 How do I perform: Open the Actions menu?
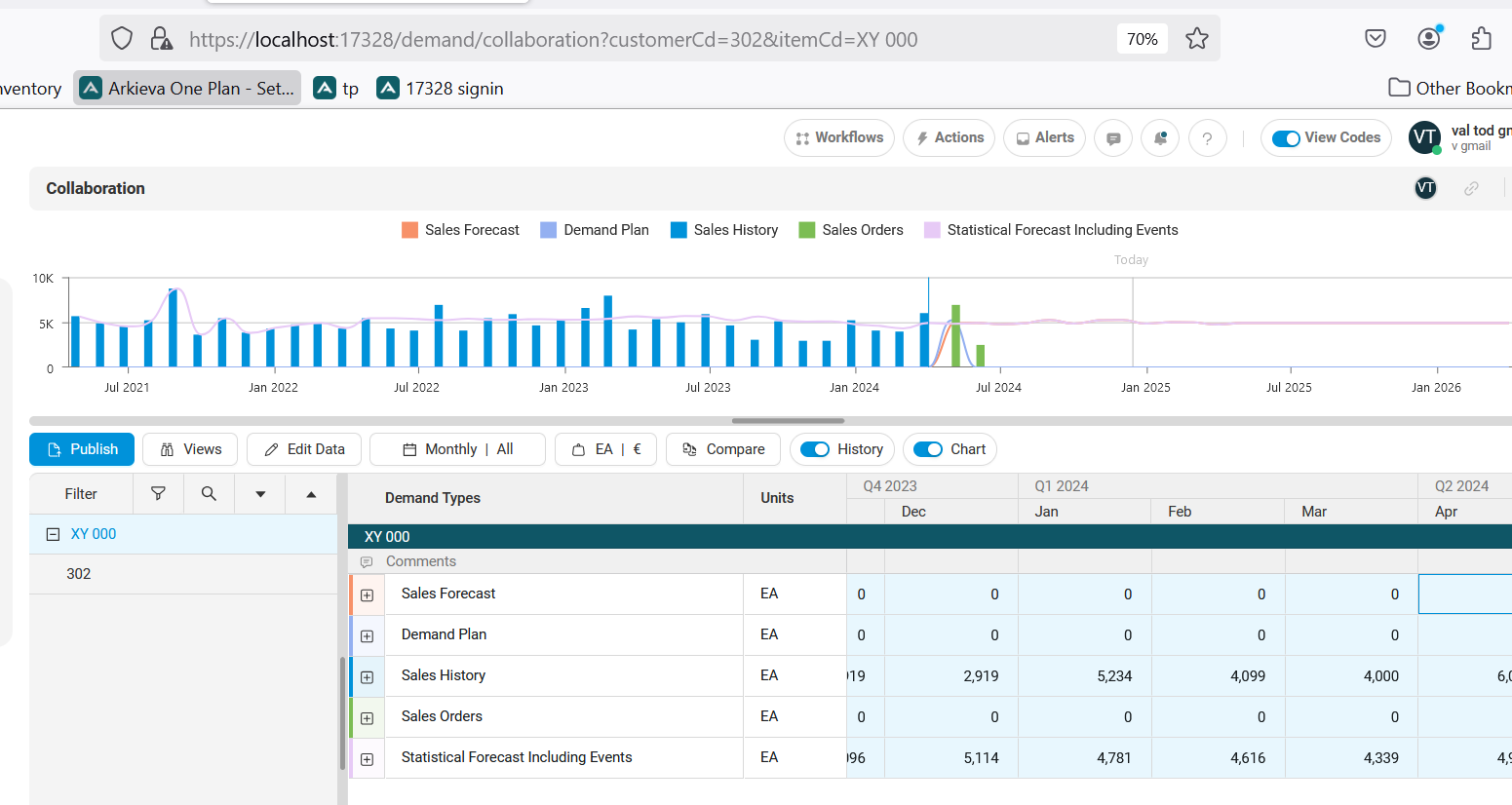tap(949, 138)
